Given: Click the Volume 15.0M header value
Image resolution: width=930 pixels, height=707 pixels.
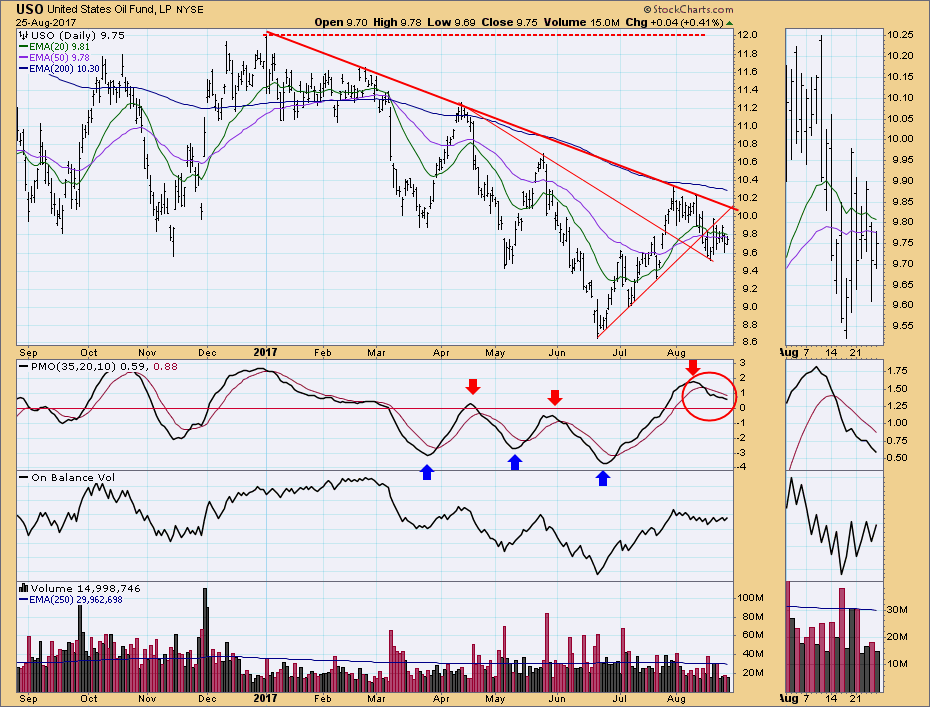Looking at the screenshot, I should click(582, 23).
